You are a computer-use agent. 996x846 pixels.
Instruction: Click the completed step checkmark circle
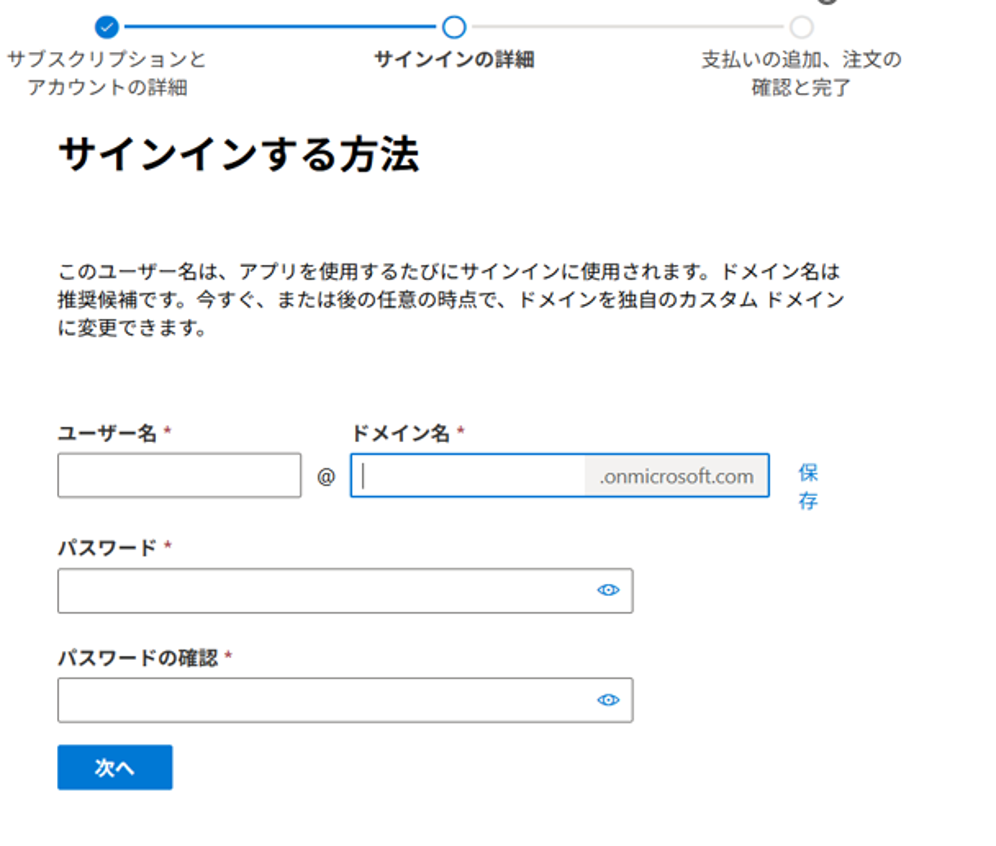click(107, 27)
